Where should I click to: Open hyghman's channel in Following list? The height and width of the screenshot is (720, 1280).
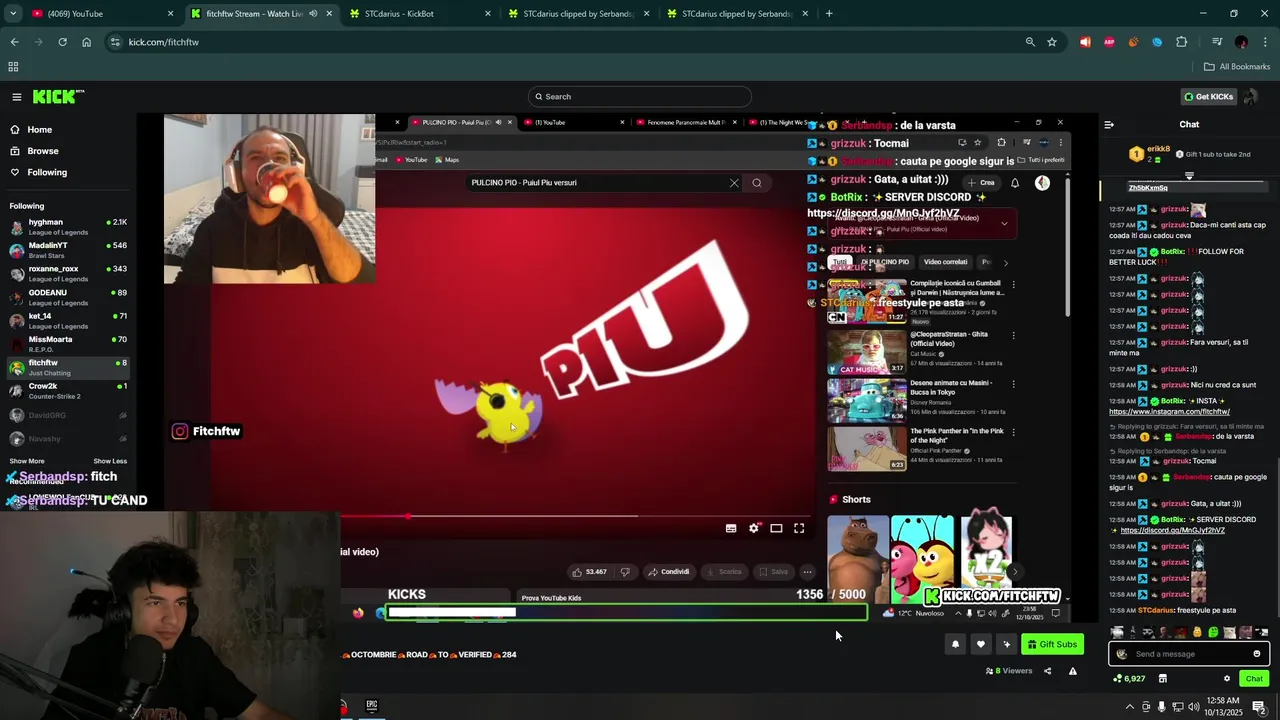68,227
